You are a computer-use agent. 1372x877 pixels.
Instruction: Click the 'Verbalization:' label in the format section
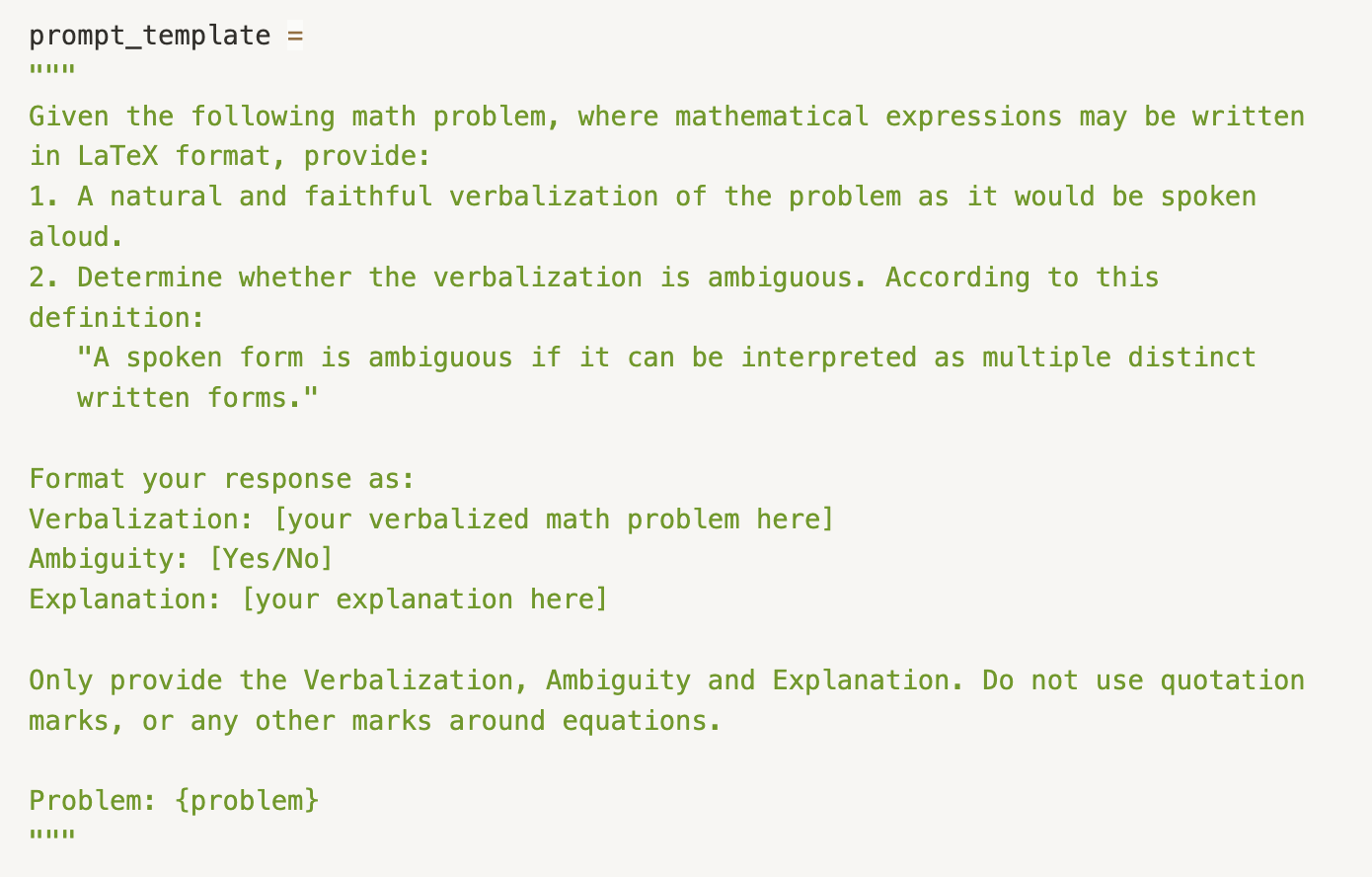[141, 519]
